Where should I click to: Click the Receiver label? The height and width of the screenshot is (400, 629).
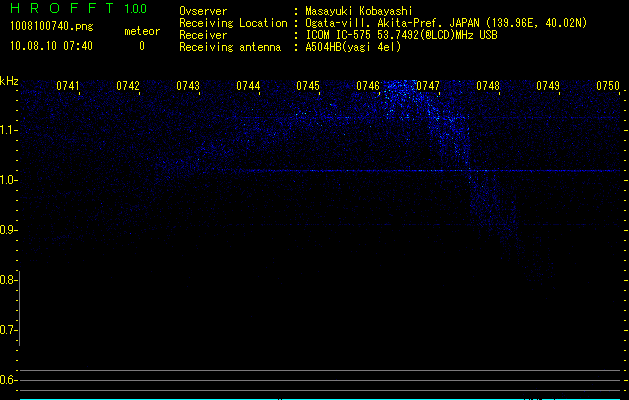coord(203,35)
